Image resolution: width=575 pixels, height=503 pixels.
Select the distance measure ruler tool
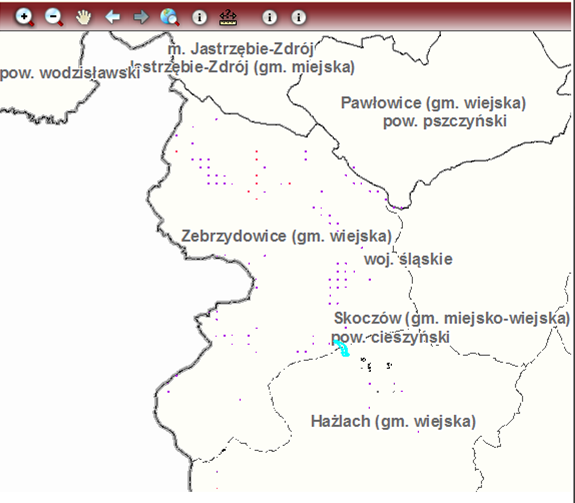pos(228,17)
